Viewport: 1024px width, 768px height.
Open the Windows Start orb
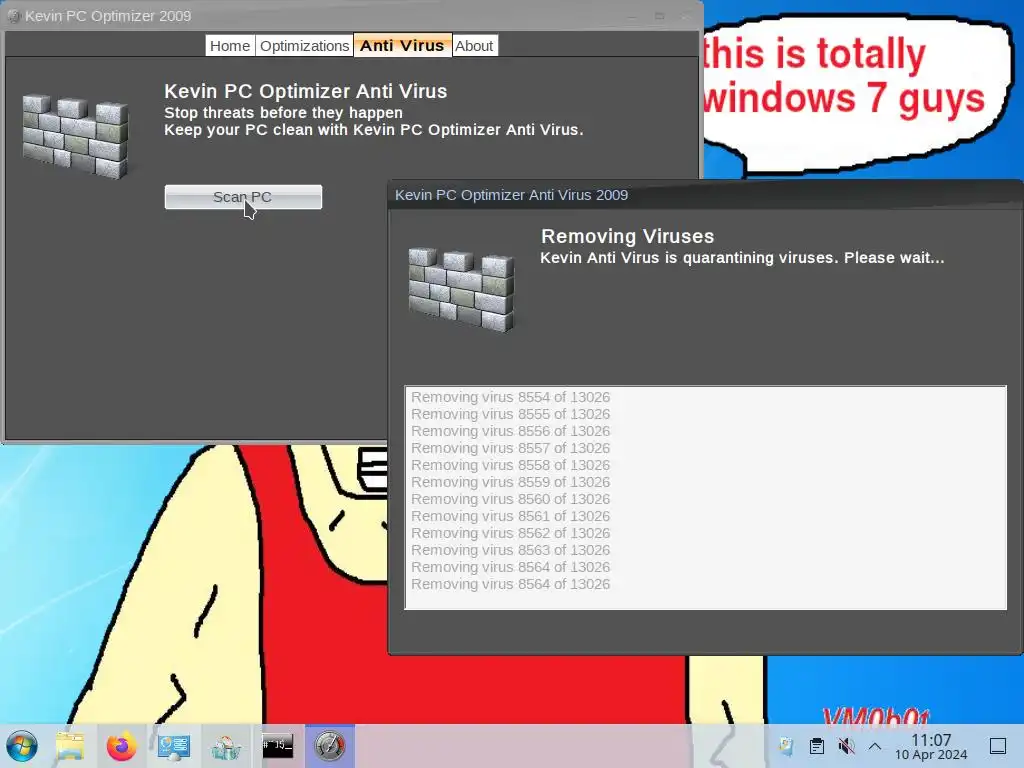click(22, 746)
